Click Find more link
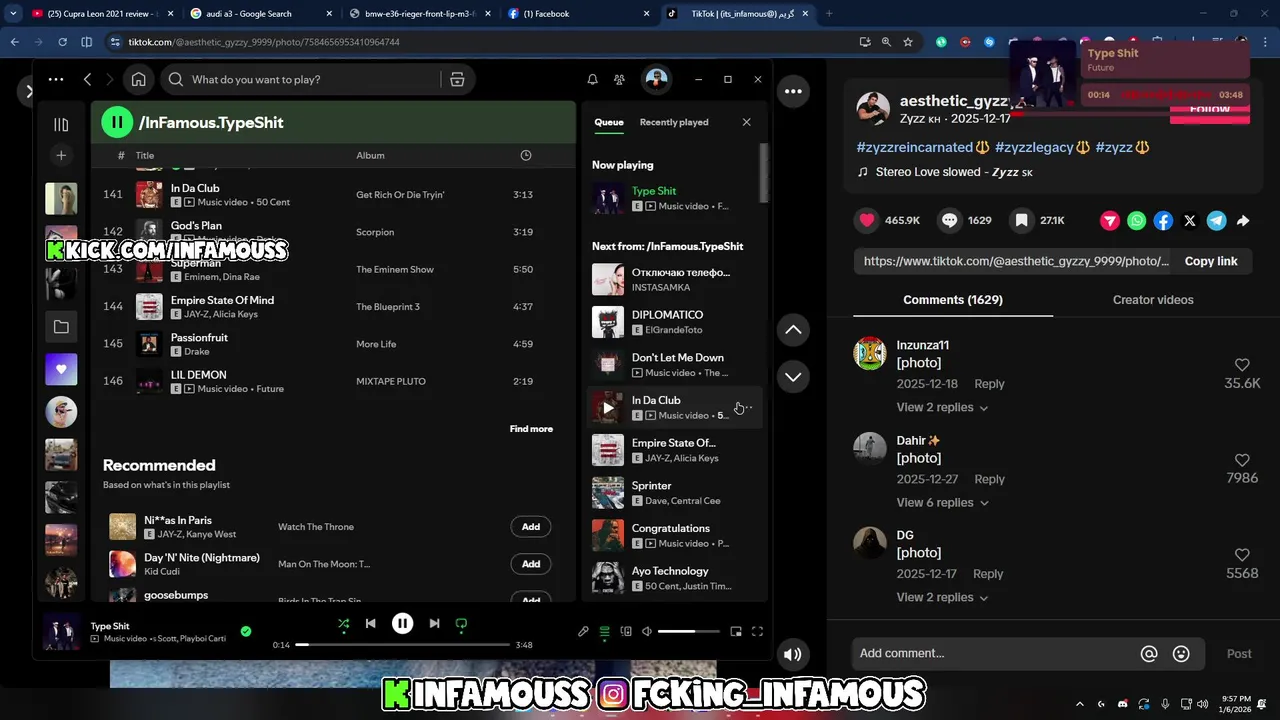This screenshot has height=720, width=1280. 531,429
